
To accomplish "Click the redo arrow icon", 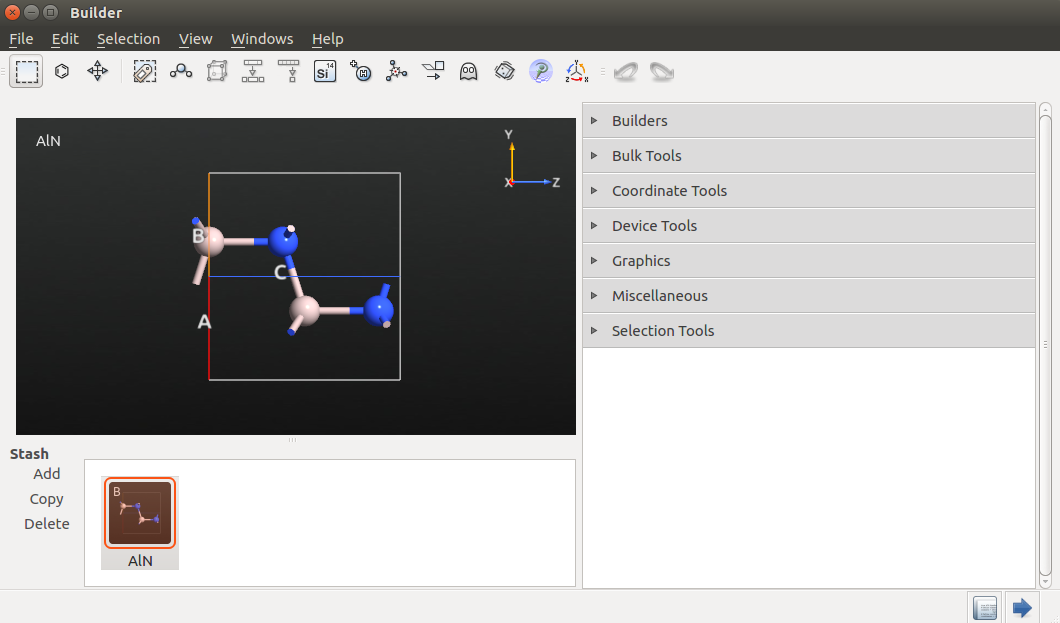I will [662, 71].
